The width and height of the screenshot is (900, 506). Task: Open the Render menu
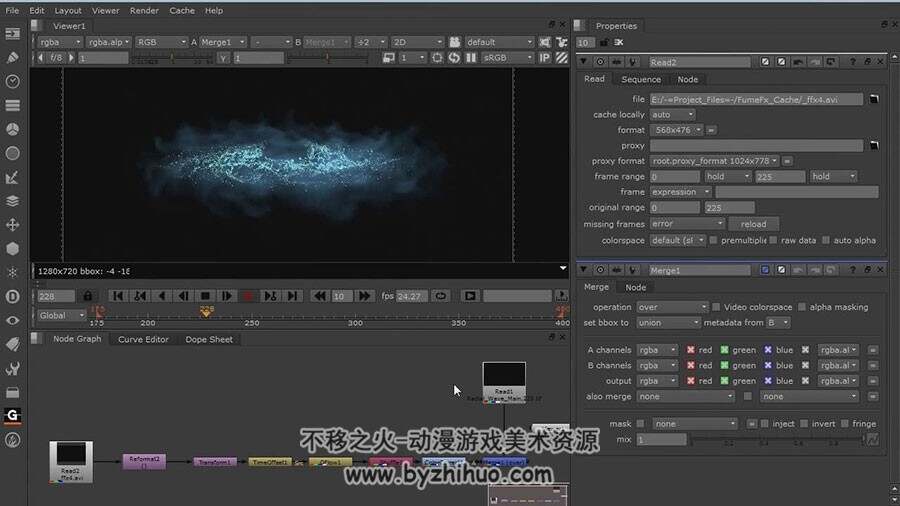(144, 10)
